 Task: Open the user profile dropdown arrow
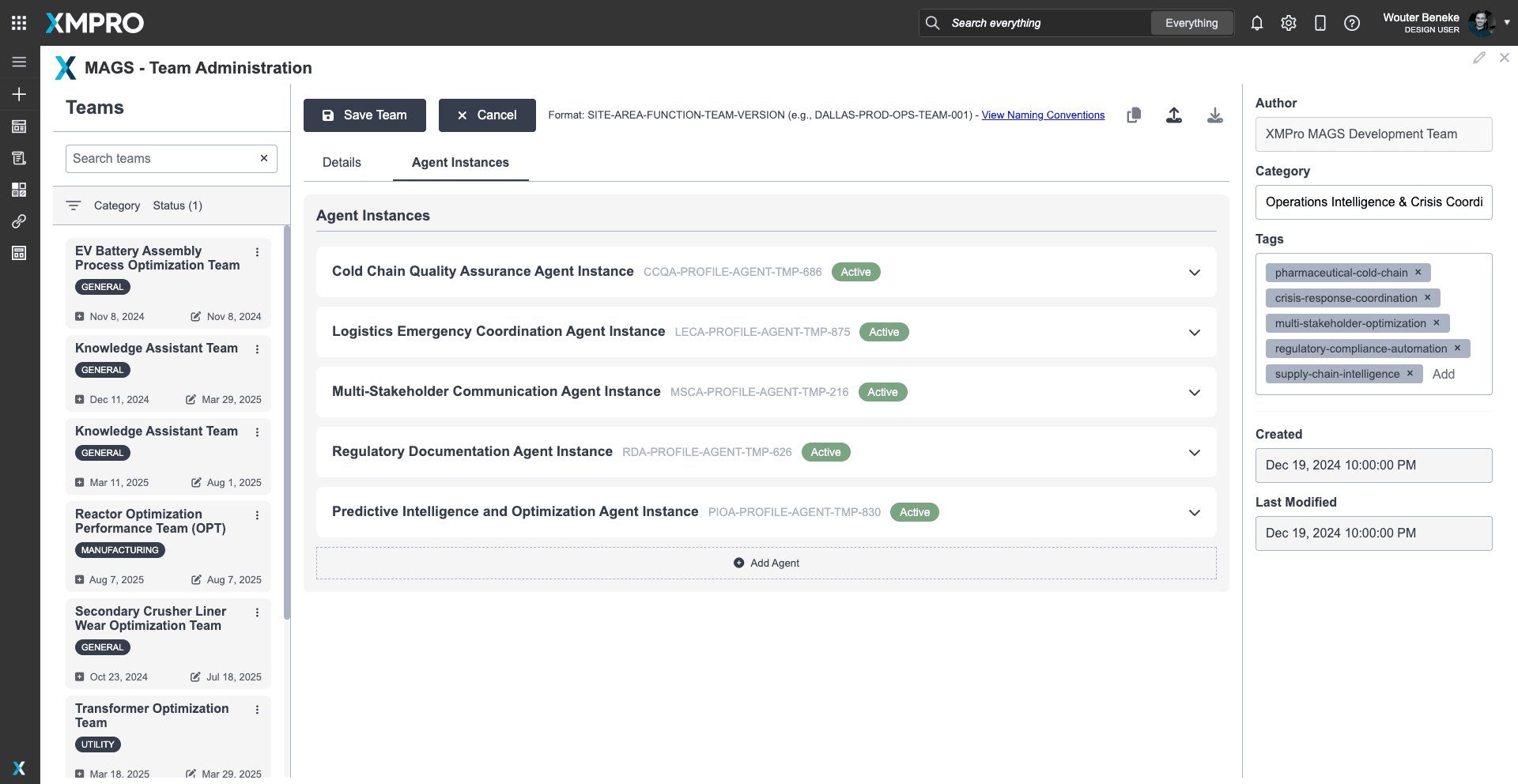point(1506,23)
